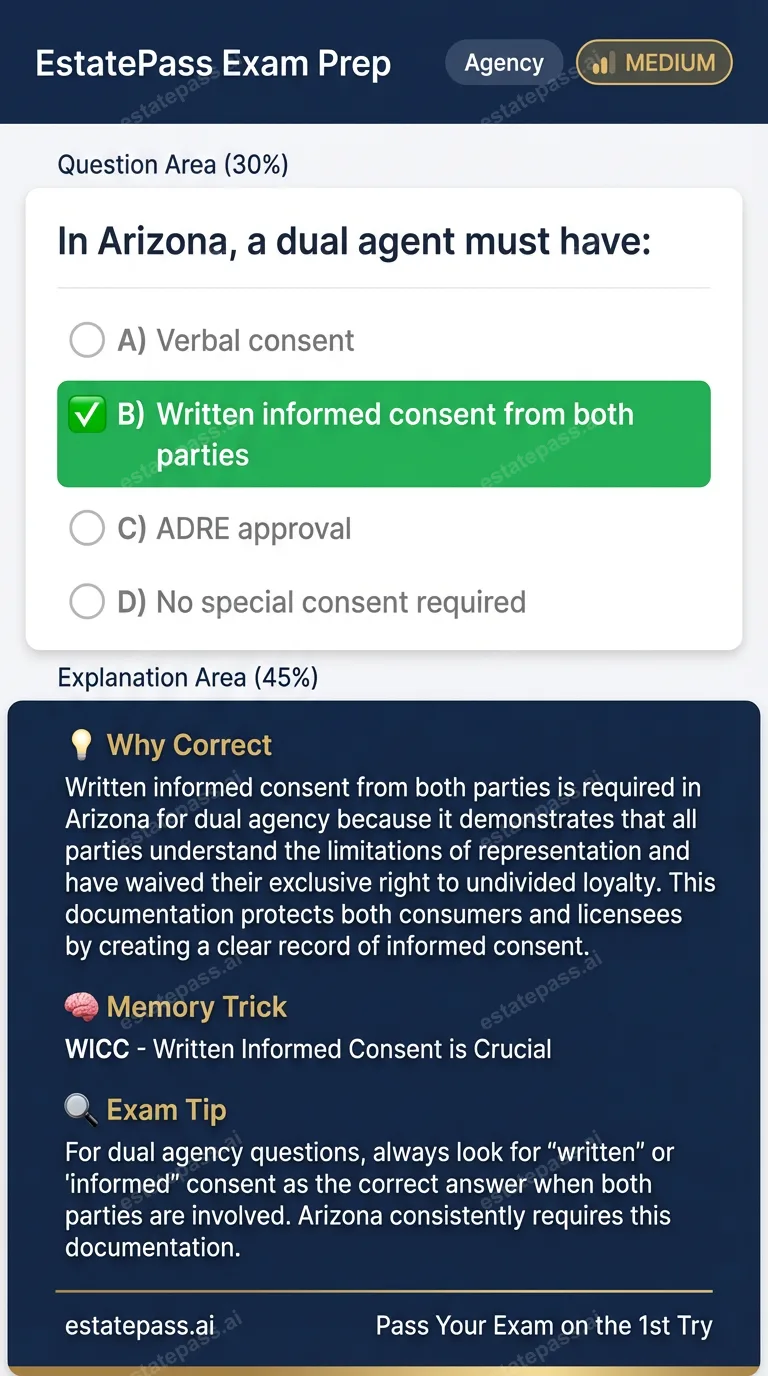
Task: Click the Why Correct section heading
Action: 189,745
